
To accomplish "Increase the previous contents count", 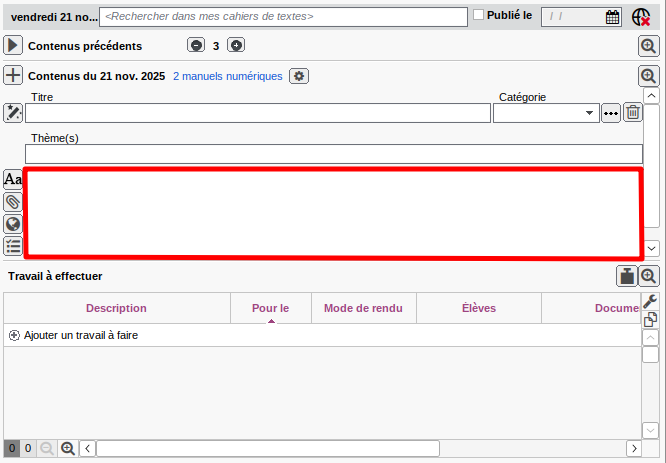I will tap(236, 45).
